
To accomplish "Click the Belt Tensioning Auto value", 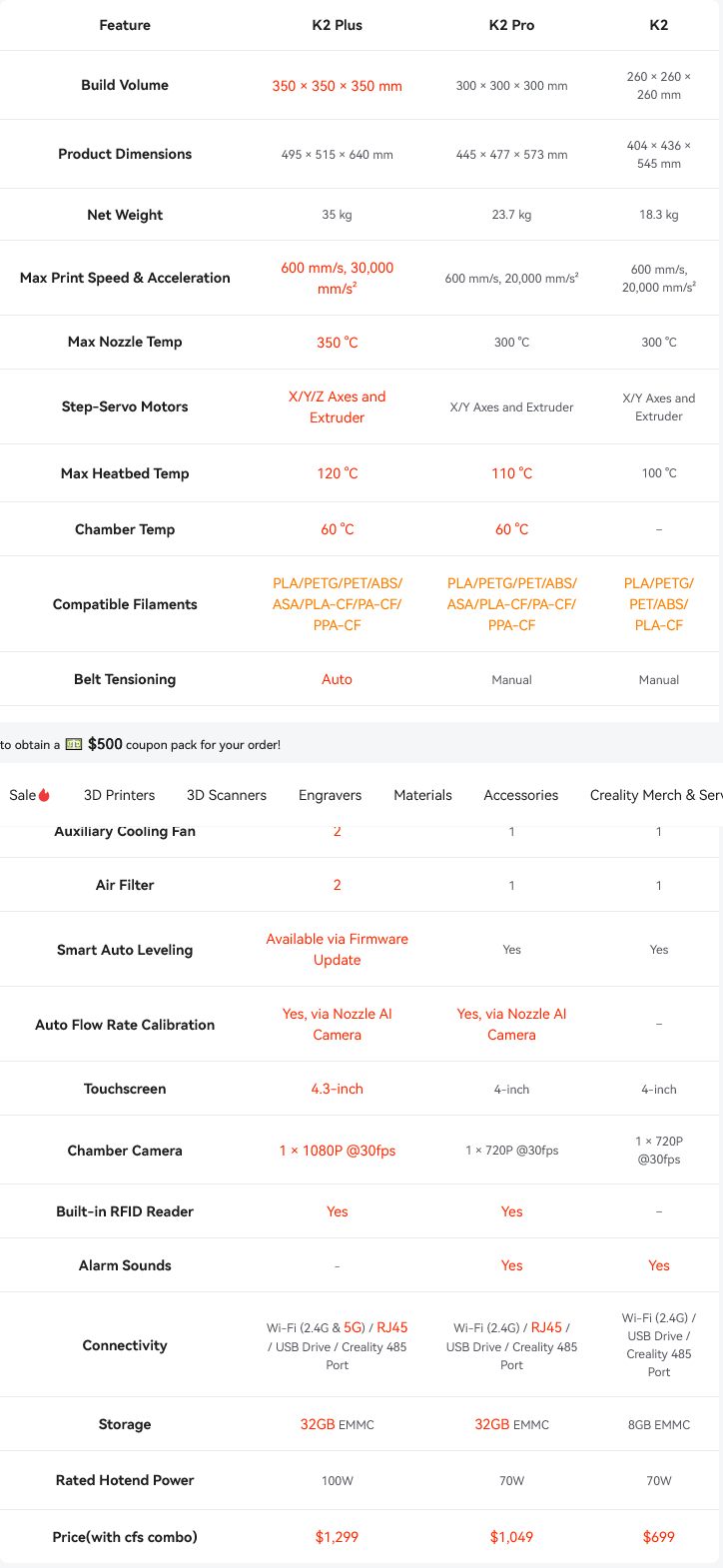I will (x=337, y=679).
